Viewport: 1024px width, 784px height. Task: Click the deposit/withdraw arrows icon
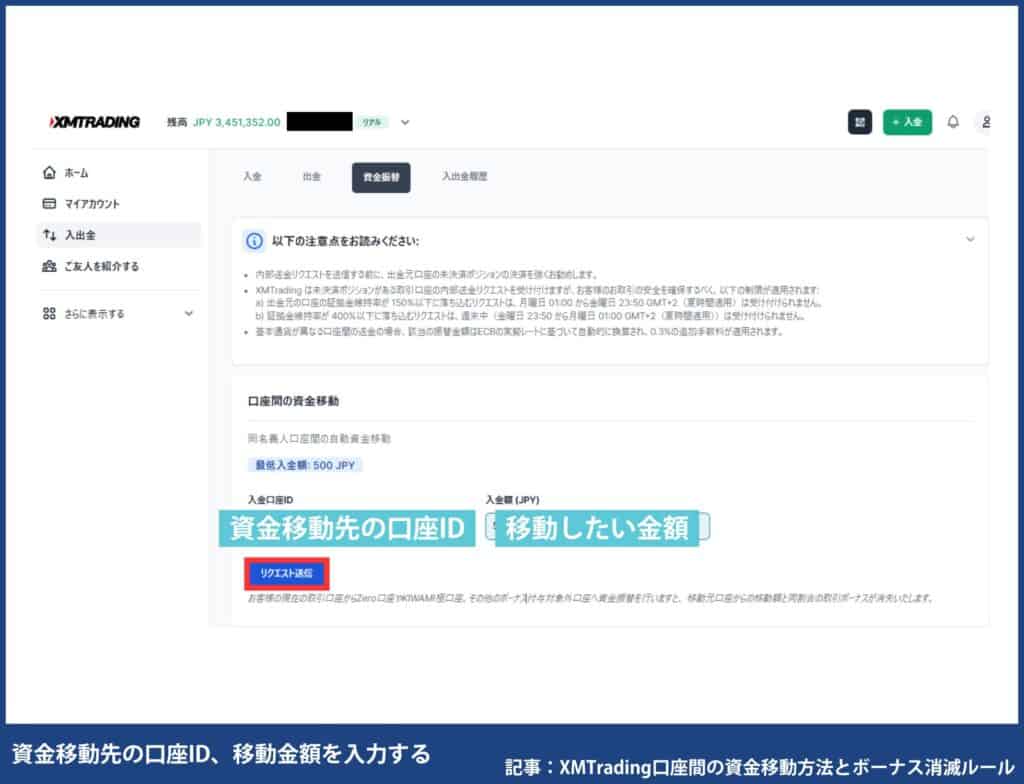point(49,235)
